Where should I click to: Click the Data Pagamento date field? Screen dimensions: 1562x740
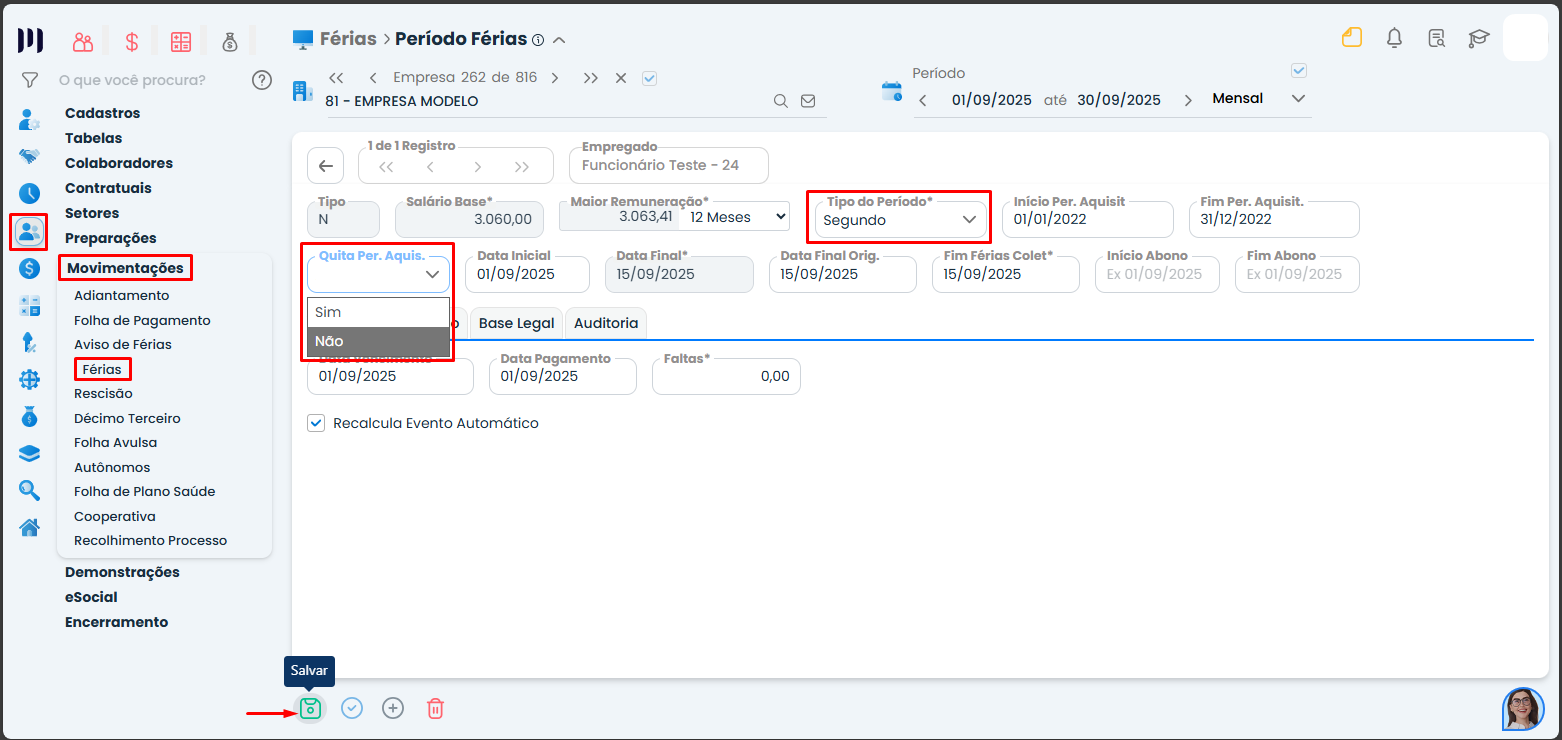click(563, 376)
